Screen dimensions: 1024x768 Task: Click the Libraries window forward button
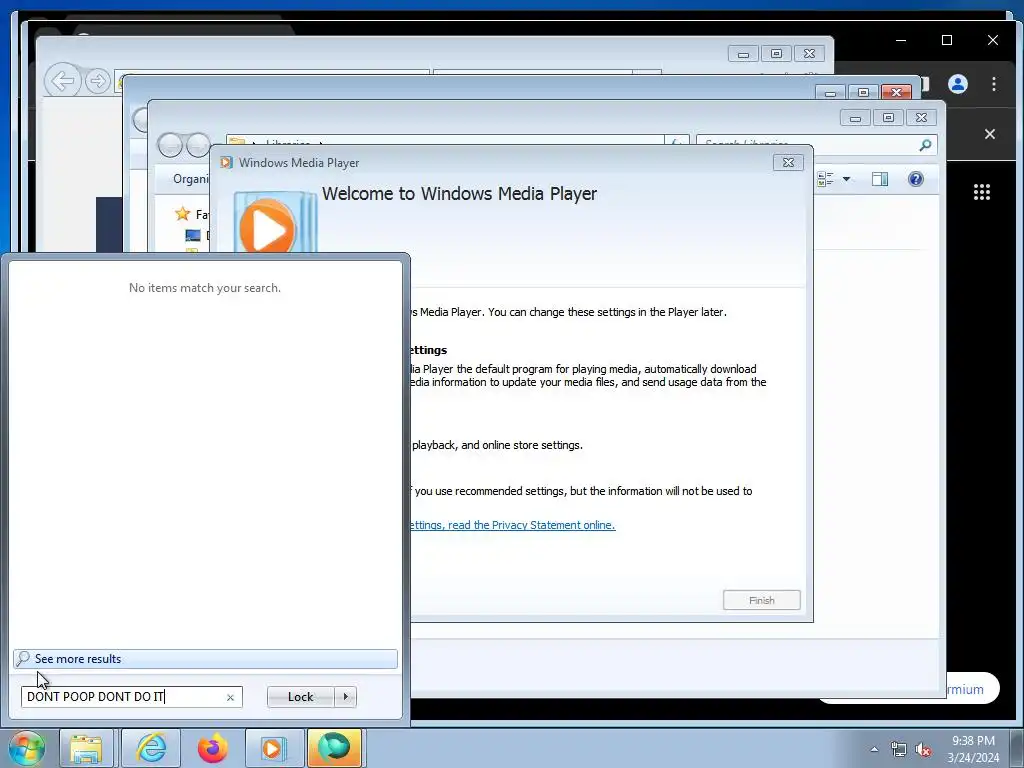pos(198,145)
